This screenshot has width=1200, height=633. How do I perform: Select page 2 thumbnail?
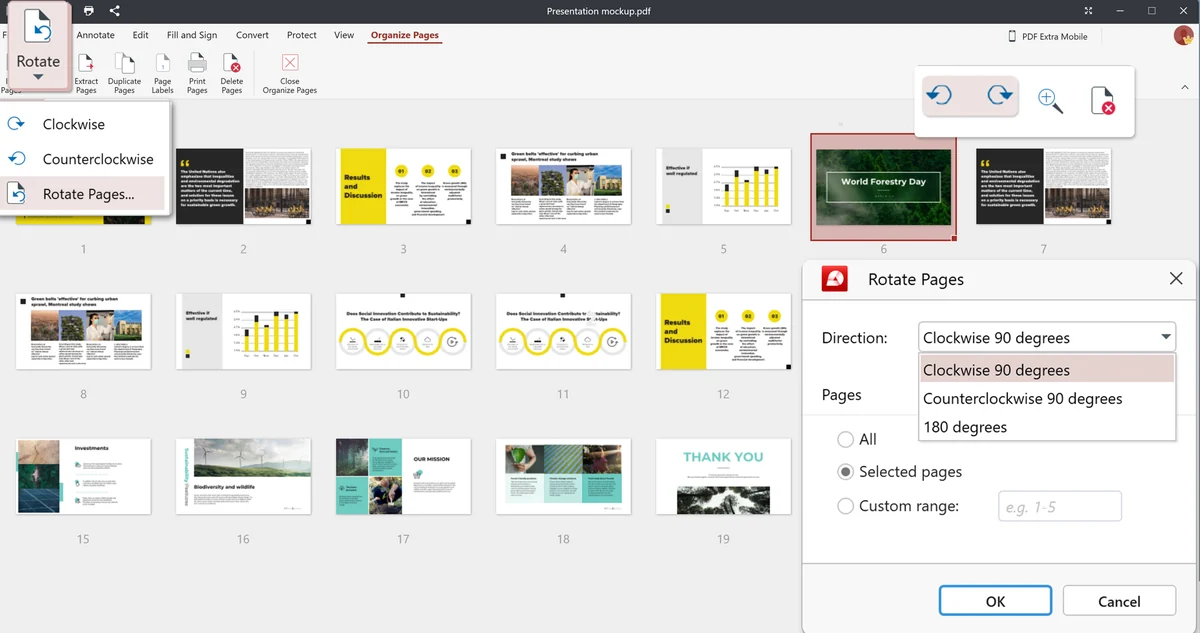243,187
